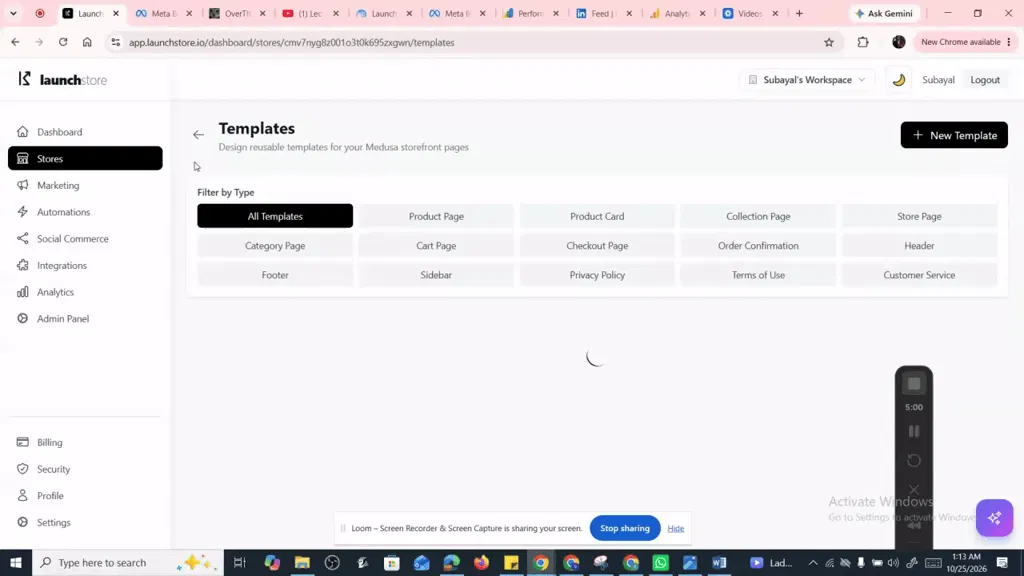
Task: Open Social Commerce section
Action: [85, 239]
